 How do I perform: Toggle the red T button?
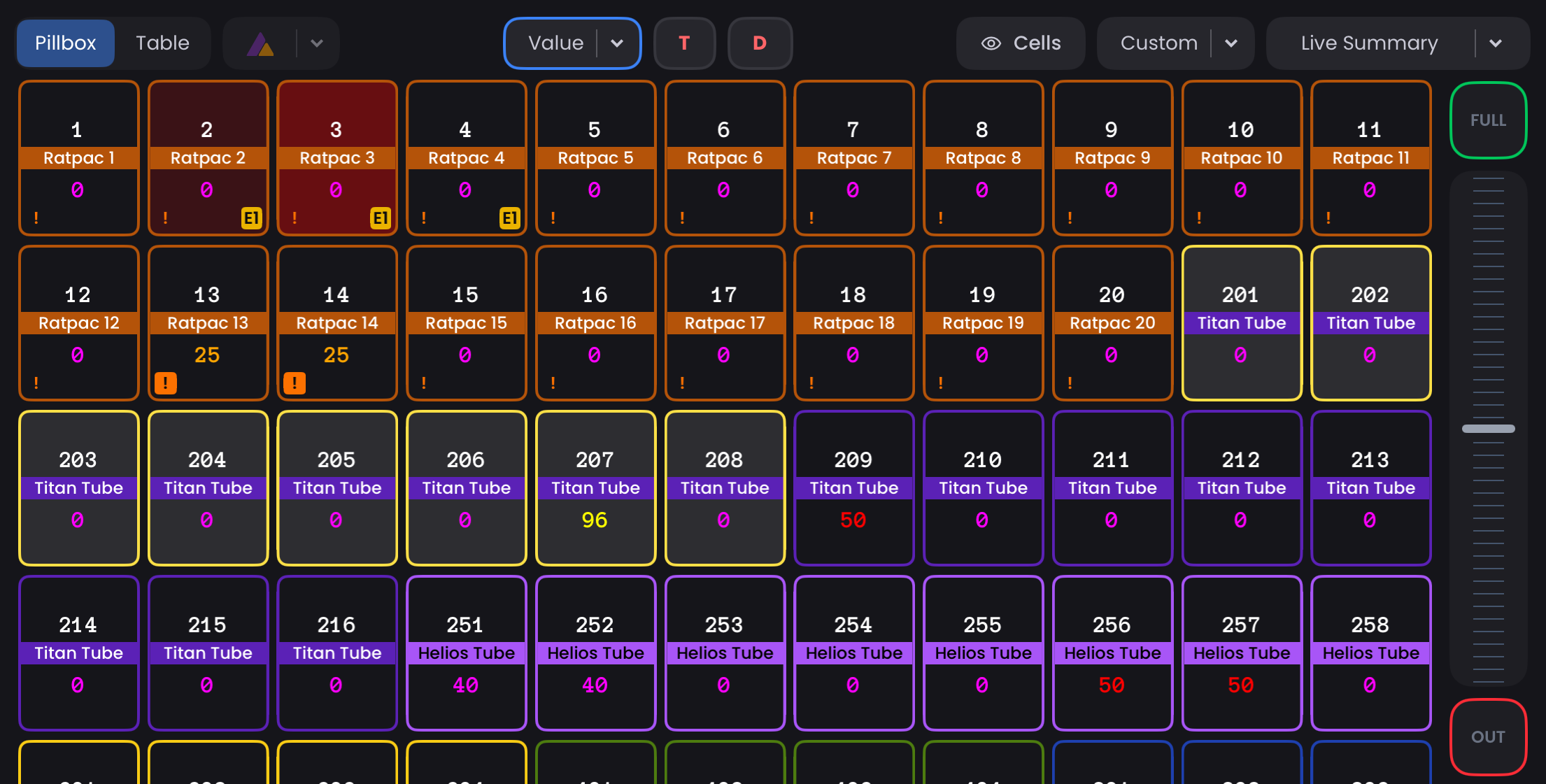[684, 43]
